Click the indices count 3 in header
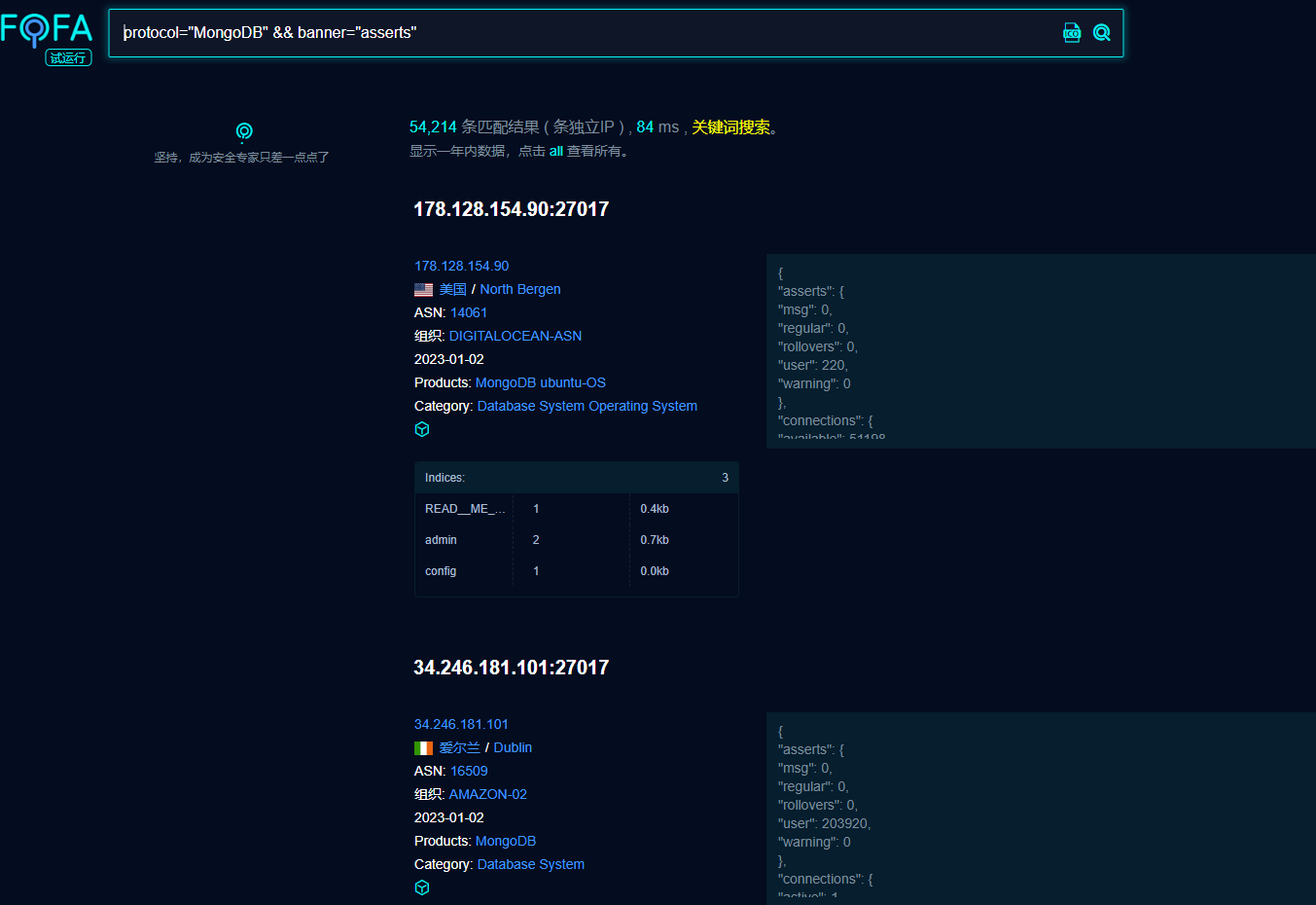This screenshot has height=905, width=1316. [725, 478]
